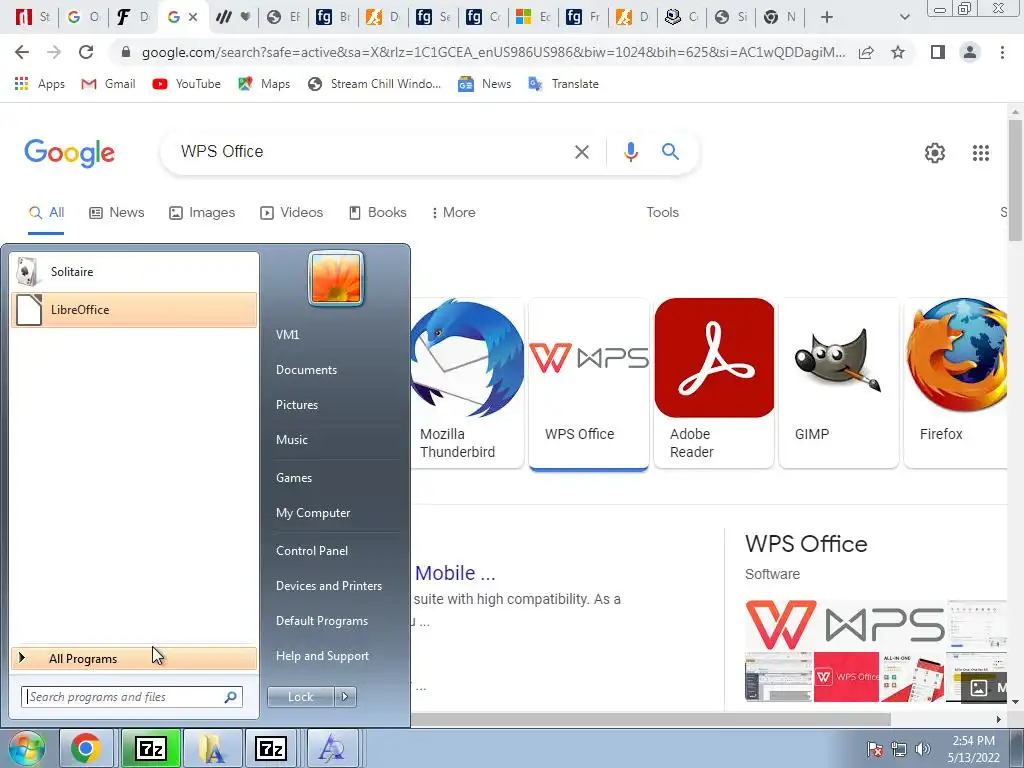Viewport: 1024px width, 768px height.
Task: Open Documents from Start menu
Action: click(x=306, y=370)
